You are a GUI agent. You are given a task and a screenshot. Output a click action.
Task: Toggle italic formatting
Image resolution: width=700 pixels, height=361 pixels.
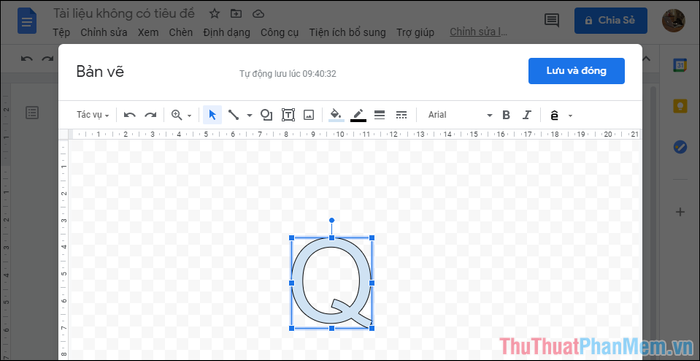(x=527, y=115)
